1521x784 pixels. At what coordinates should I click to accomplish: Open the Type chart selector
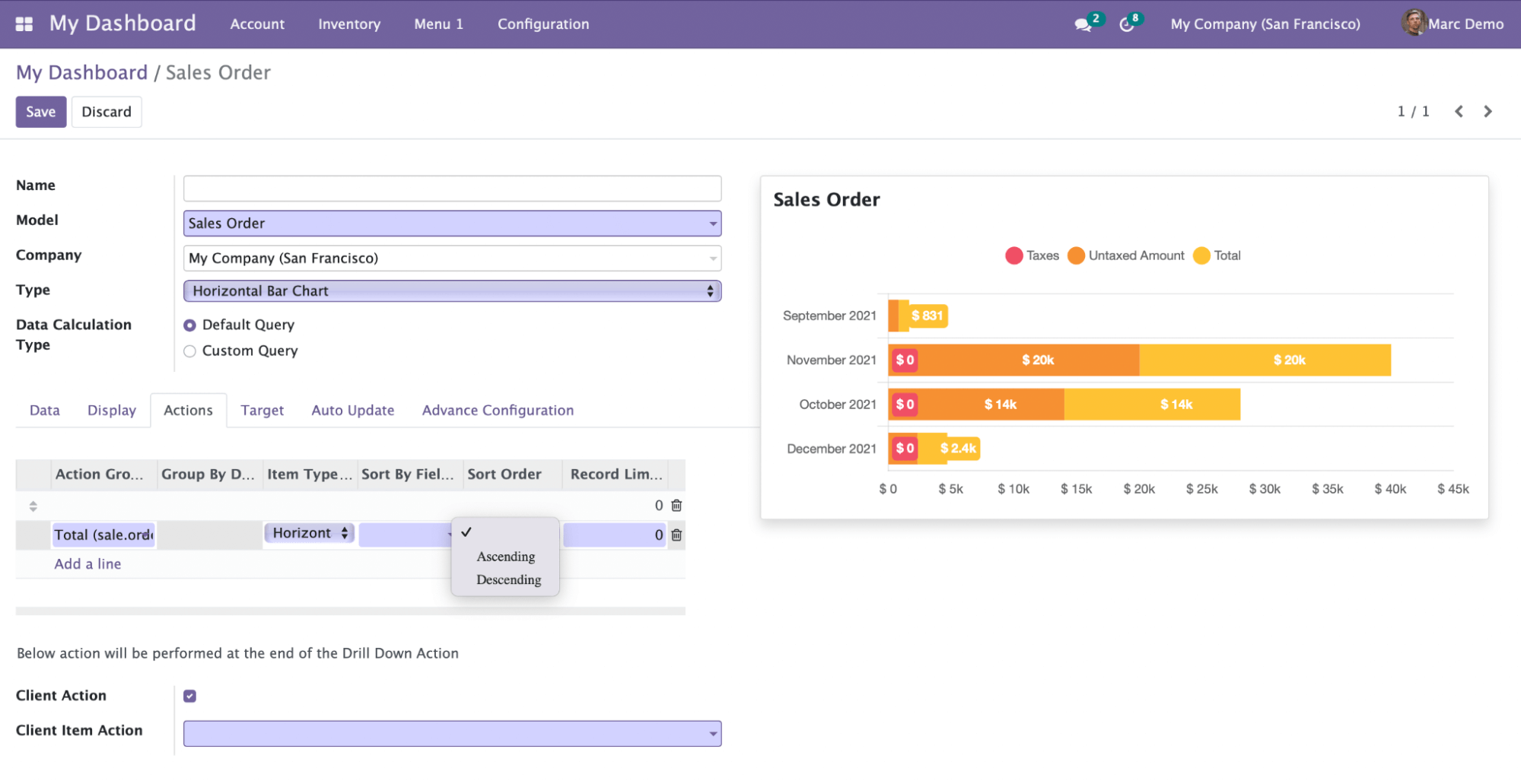tap(452, 291)
